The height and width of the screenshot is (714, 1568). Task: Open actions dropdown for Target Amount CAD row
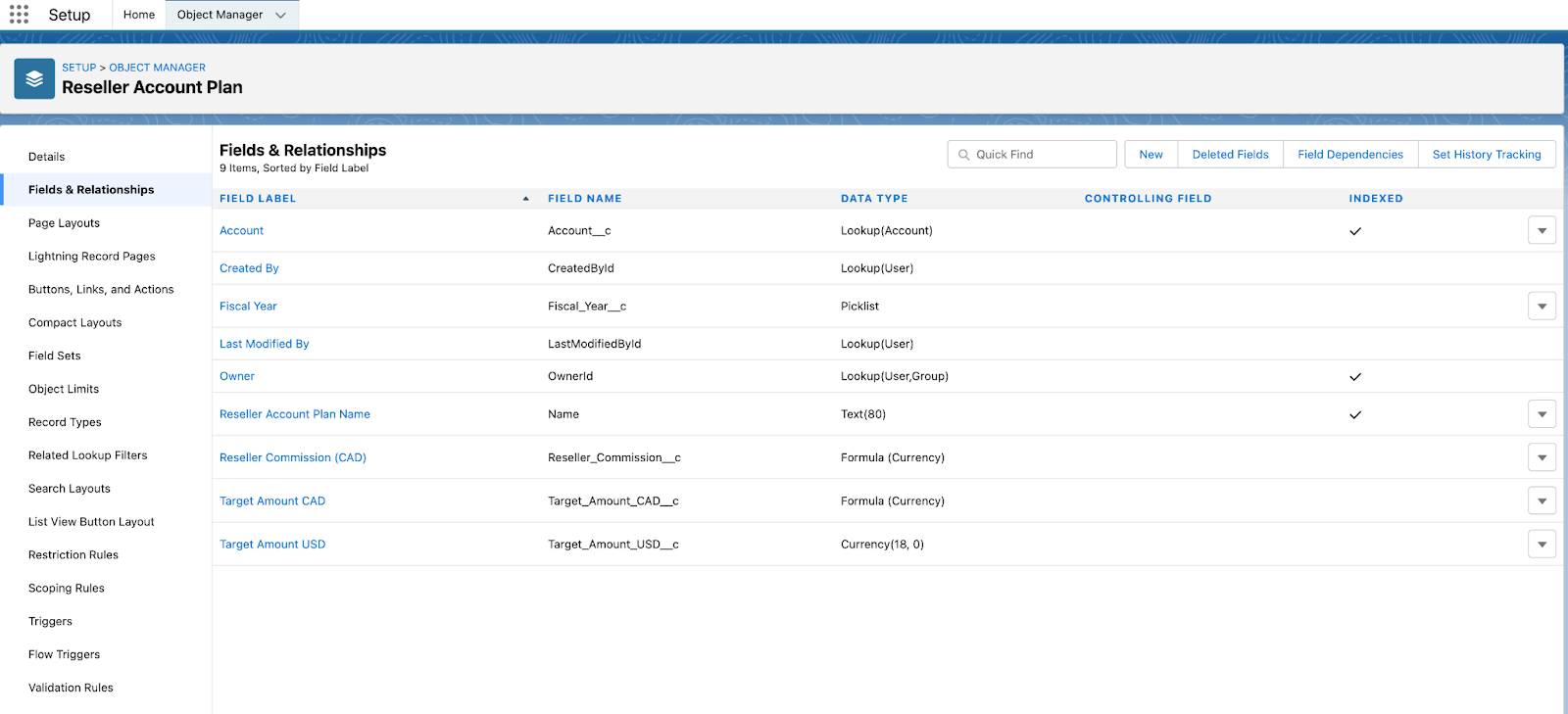(1542, 500)
